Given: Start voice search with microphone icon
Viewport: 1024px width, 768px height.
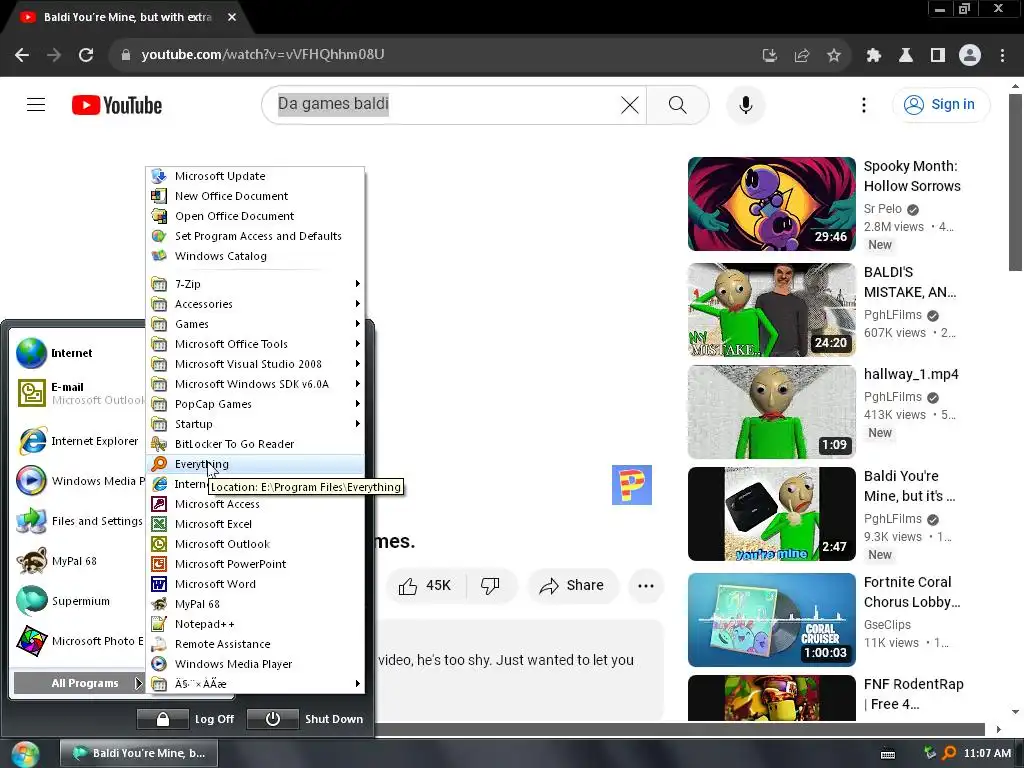Looking at the screenshot, I should (x=746, y=104).
